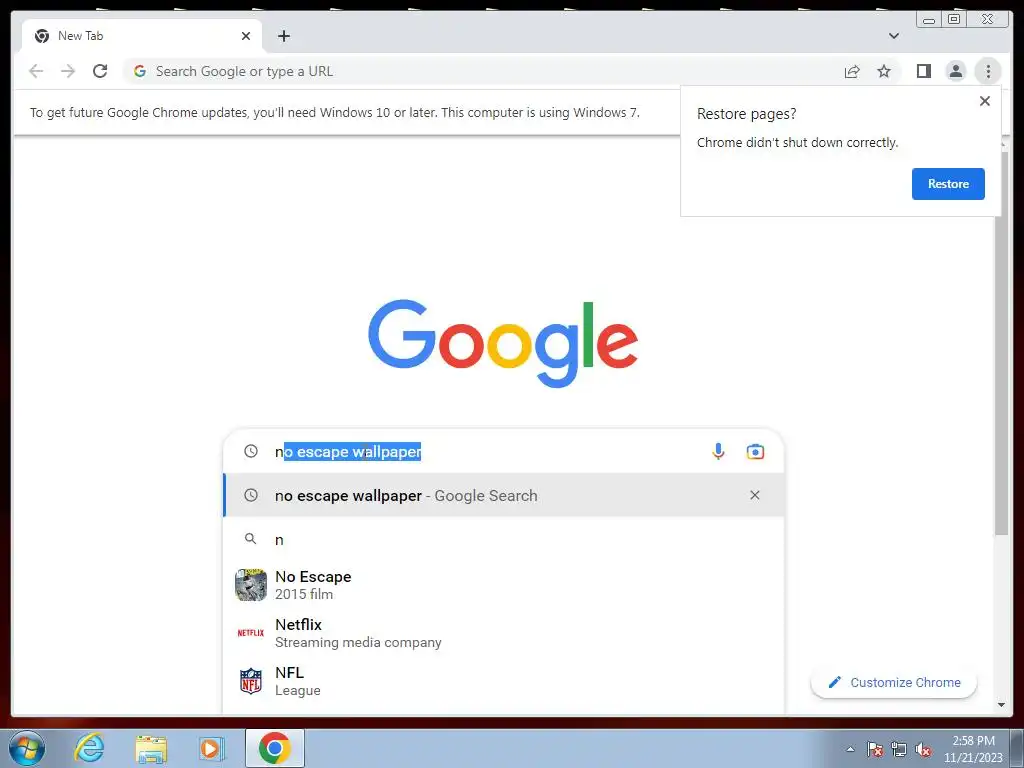Click the Restore button

(x=948, y=184)
